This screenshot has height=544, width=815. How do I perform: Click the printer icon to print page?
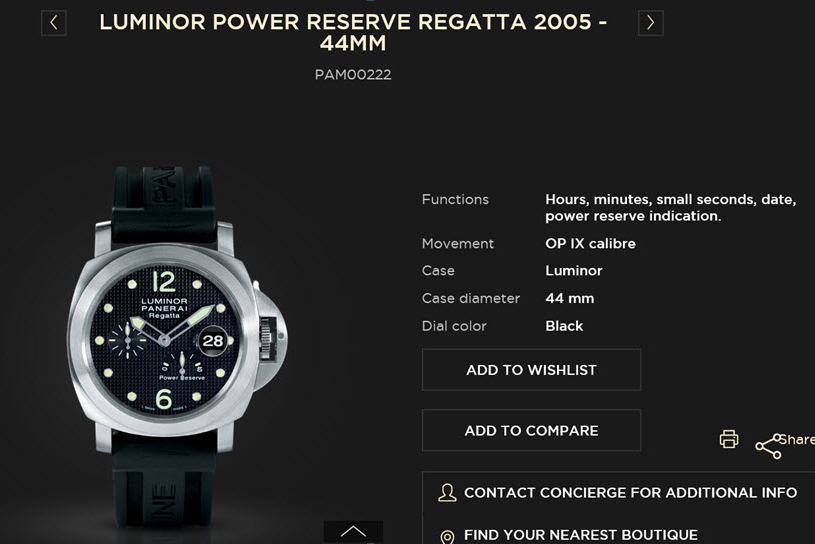tap(729, 439)
